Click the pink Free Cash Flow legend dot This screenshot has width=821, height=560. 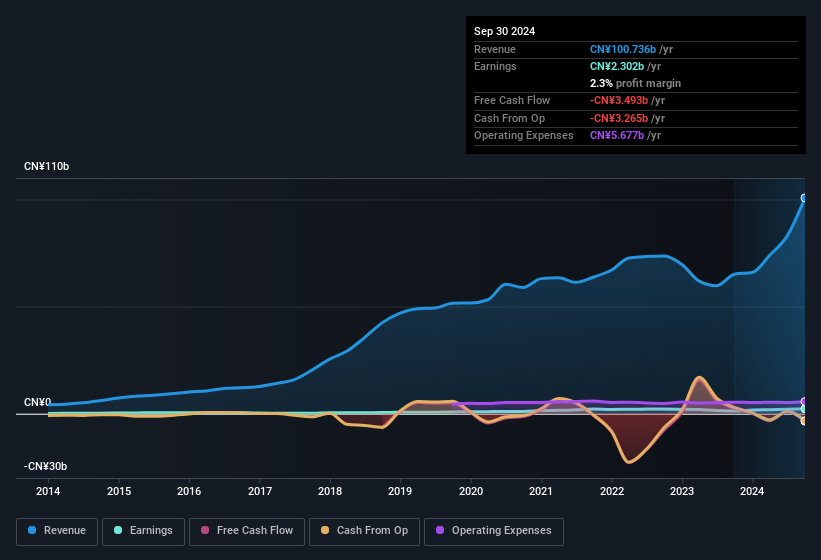point(205,531)
